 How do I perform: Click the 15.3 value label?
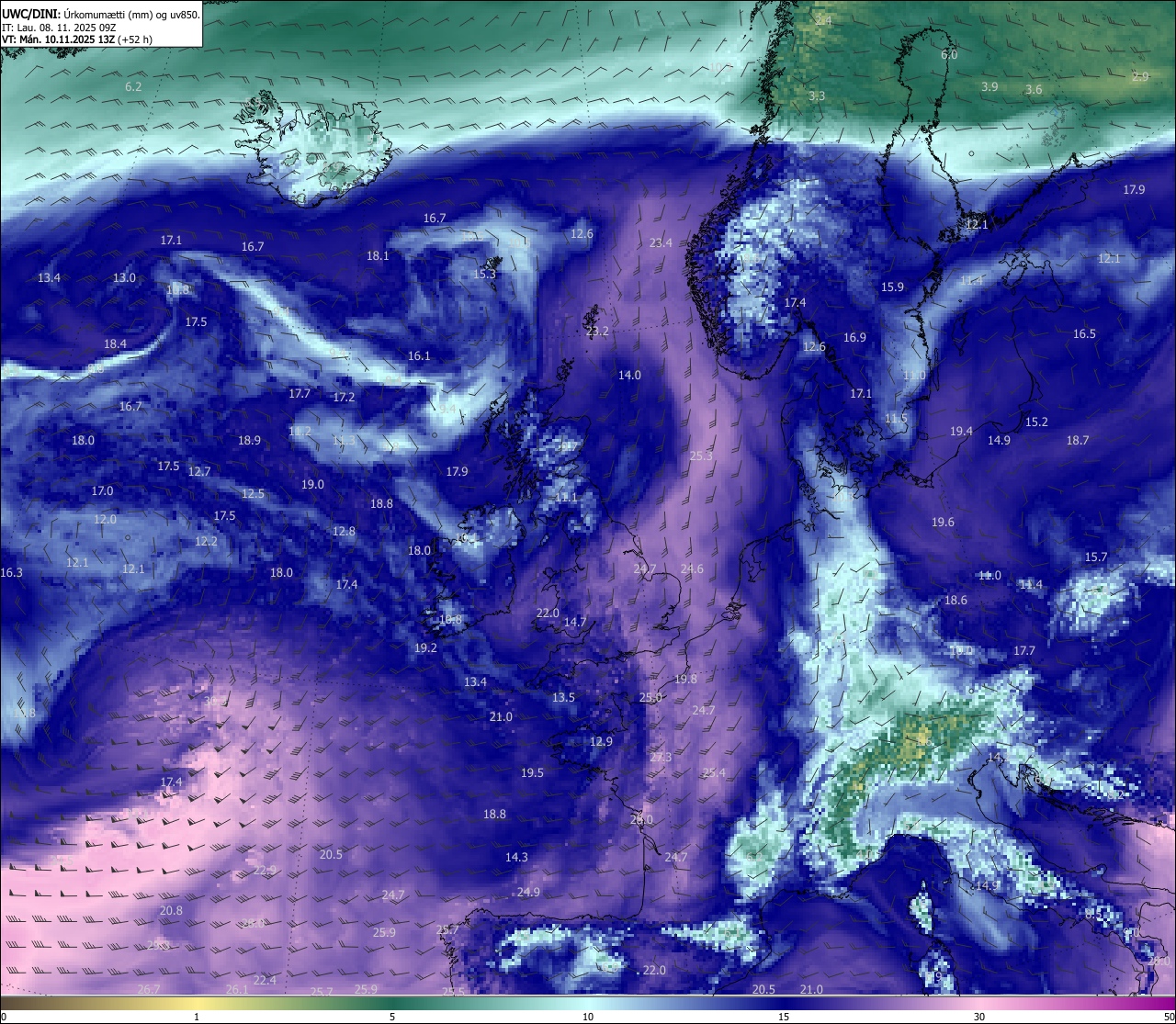coord(484,274)
